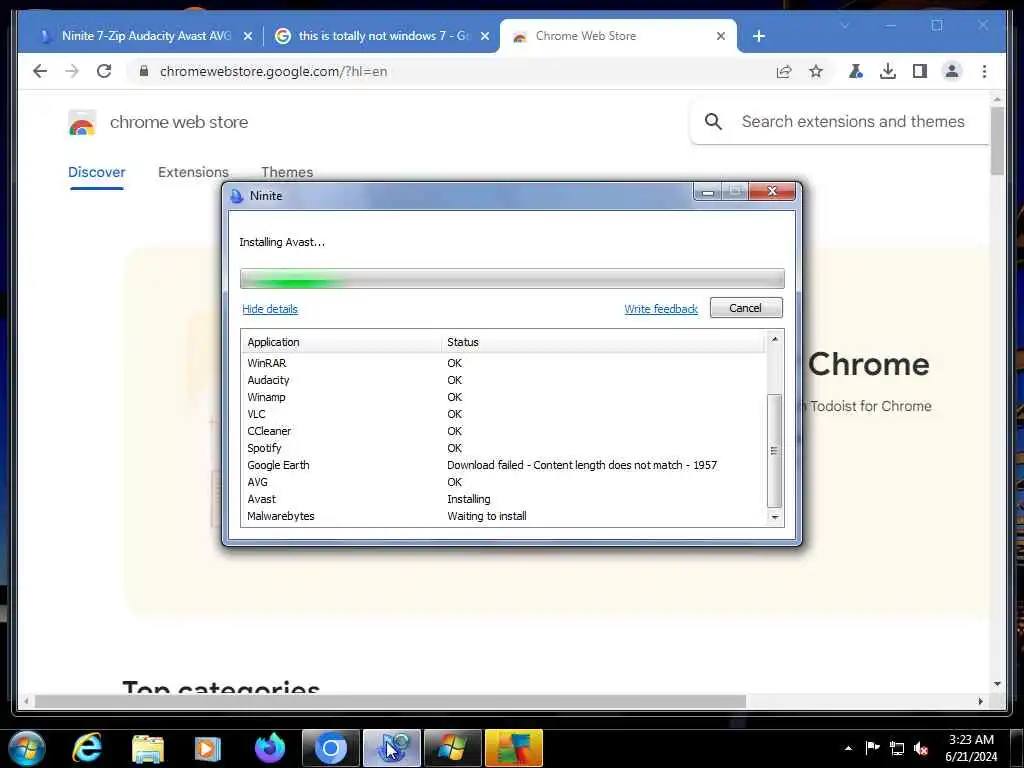1024x768 pixels.
Task: Click the search magnifier icon in the store
Action: (x=713, y=121)
